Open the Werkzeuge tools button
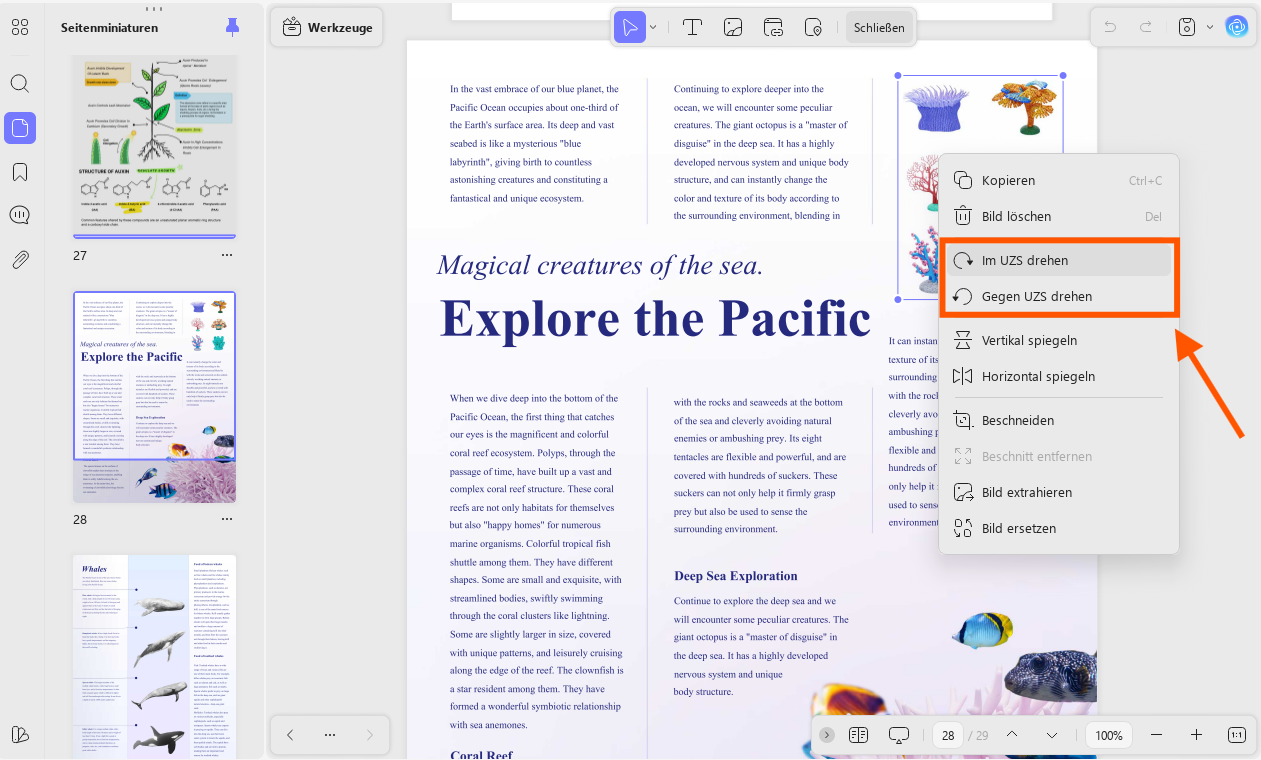 pyautogui.click(x=328, y=27)
